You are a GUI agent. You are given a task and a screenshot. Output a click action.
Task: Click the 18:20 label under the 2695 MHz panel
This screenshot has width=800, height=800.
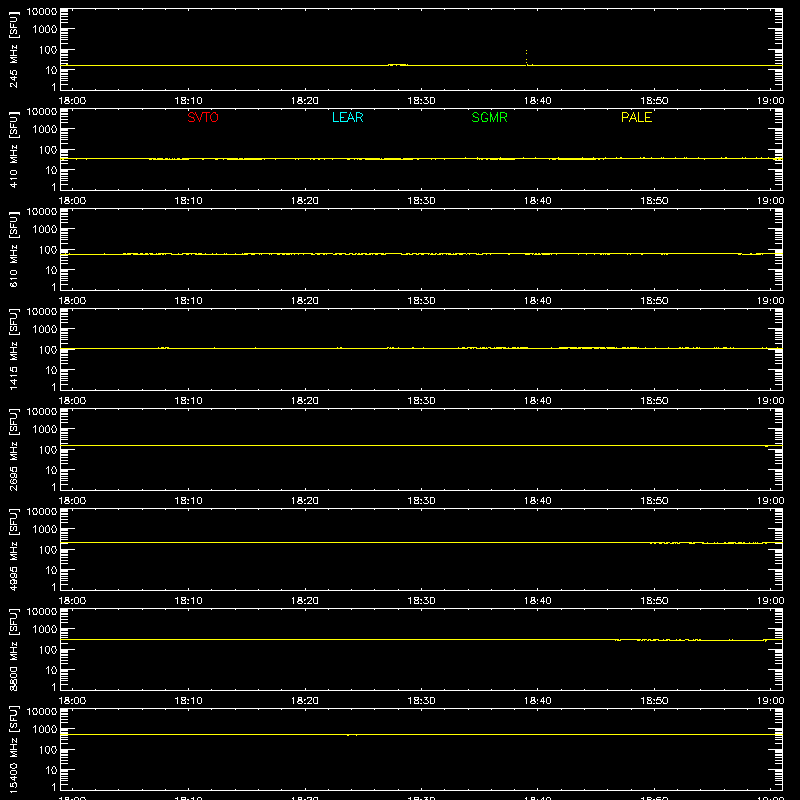[x=305, y=501]
